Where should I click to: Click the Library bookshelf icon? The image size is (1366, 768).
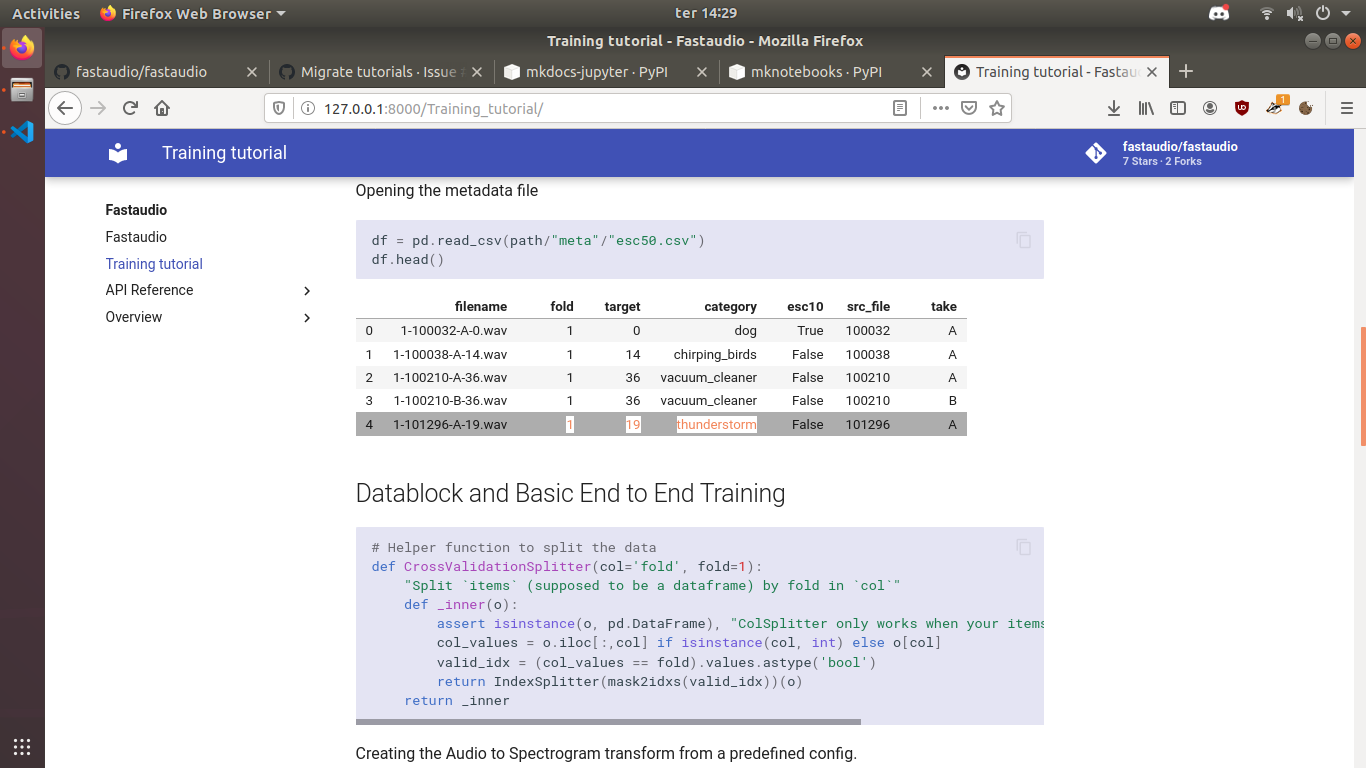tap(1145, 108)
